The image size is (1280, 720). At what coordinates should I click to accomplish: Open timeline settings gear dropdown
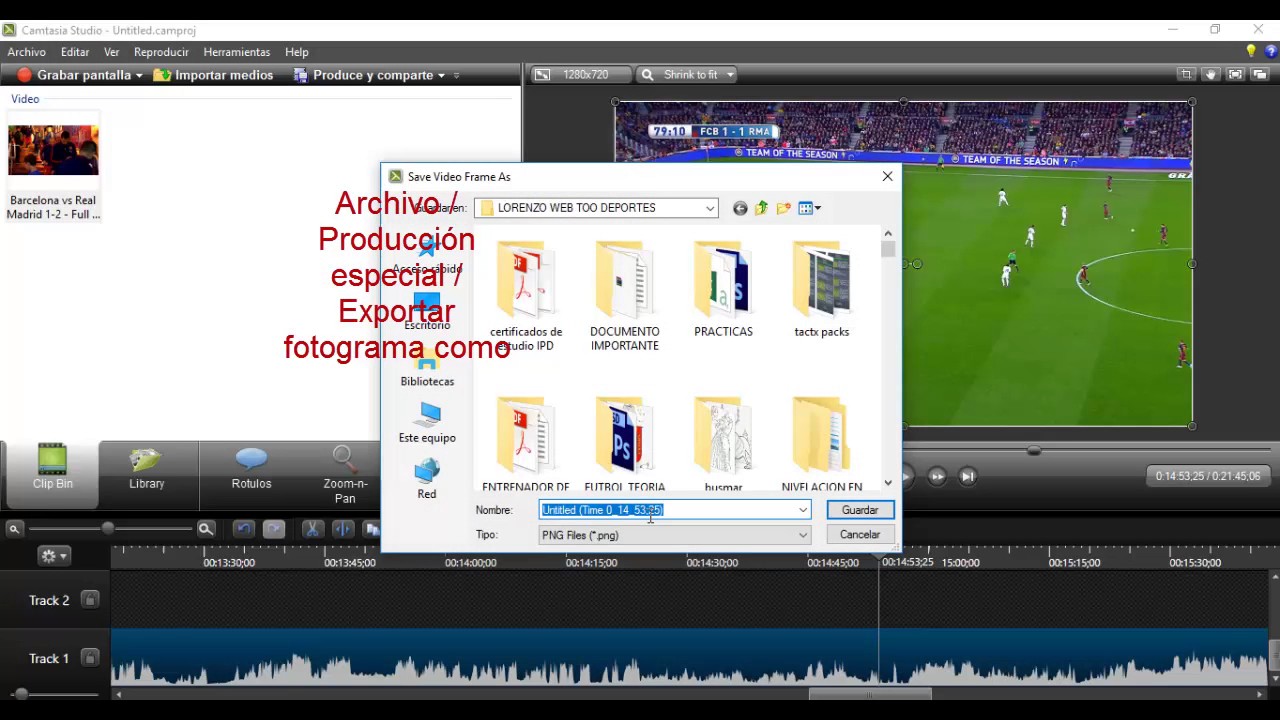click(x=53, y=556)
